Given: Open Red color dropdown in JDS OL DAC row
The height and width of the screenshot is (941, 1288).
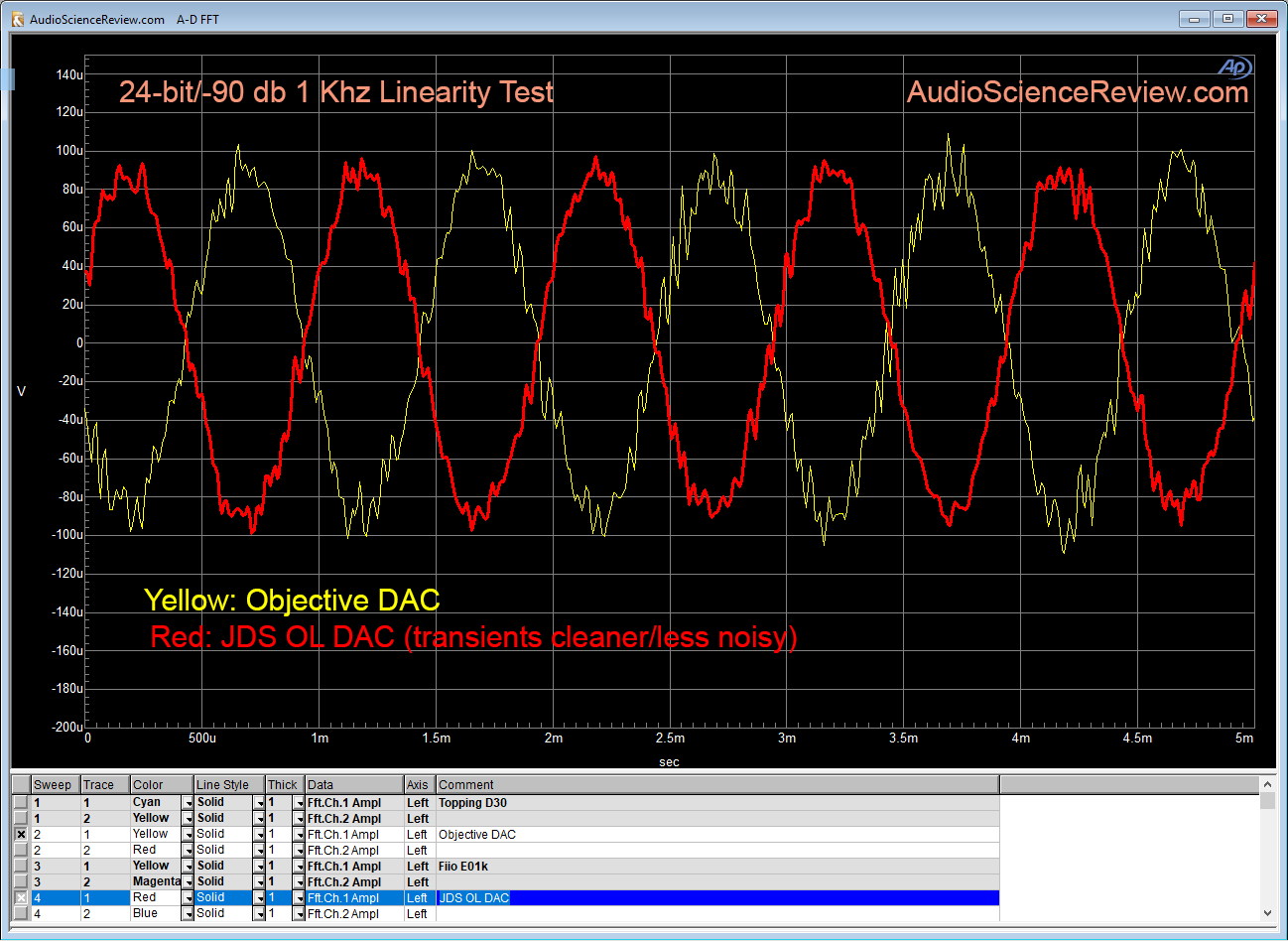Looking at the screenshot, I should [x=188, y=898].
